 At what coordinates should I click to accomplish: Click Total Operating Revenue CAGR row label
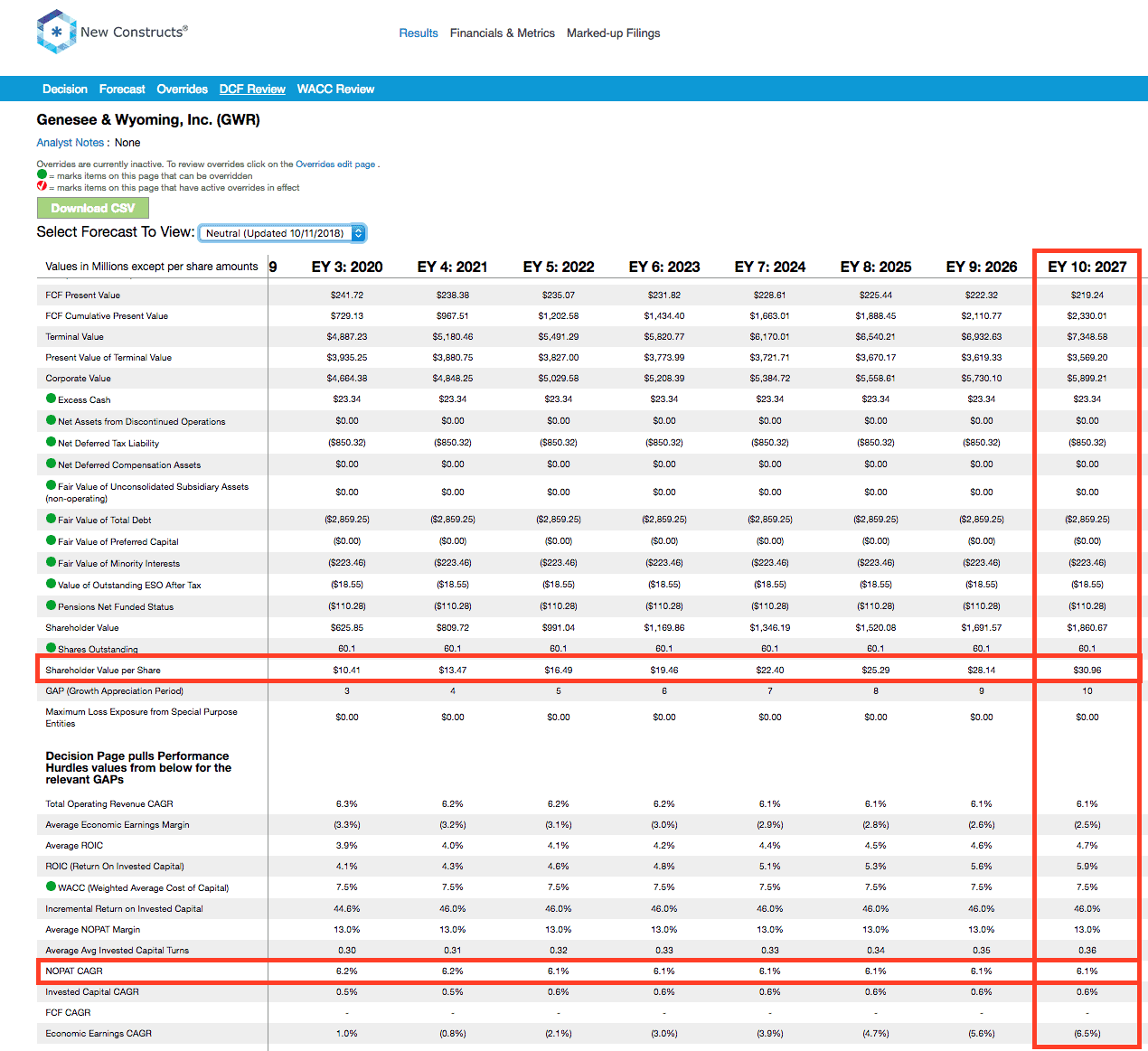(x=109, y=803)
